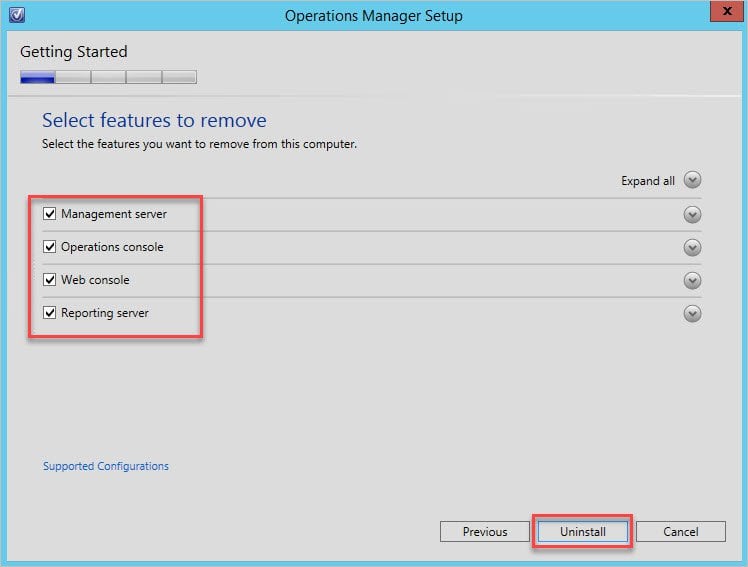Click the Management server label

[x=114, y=214]
